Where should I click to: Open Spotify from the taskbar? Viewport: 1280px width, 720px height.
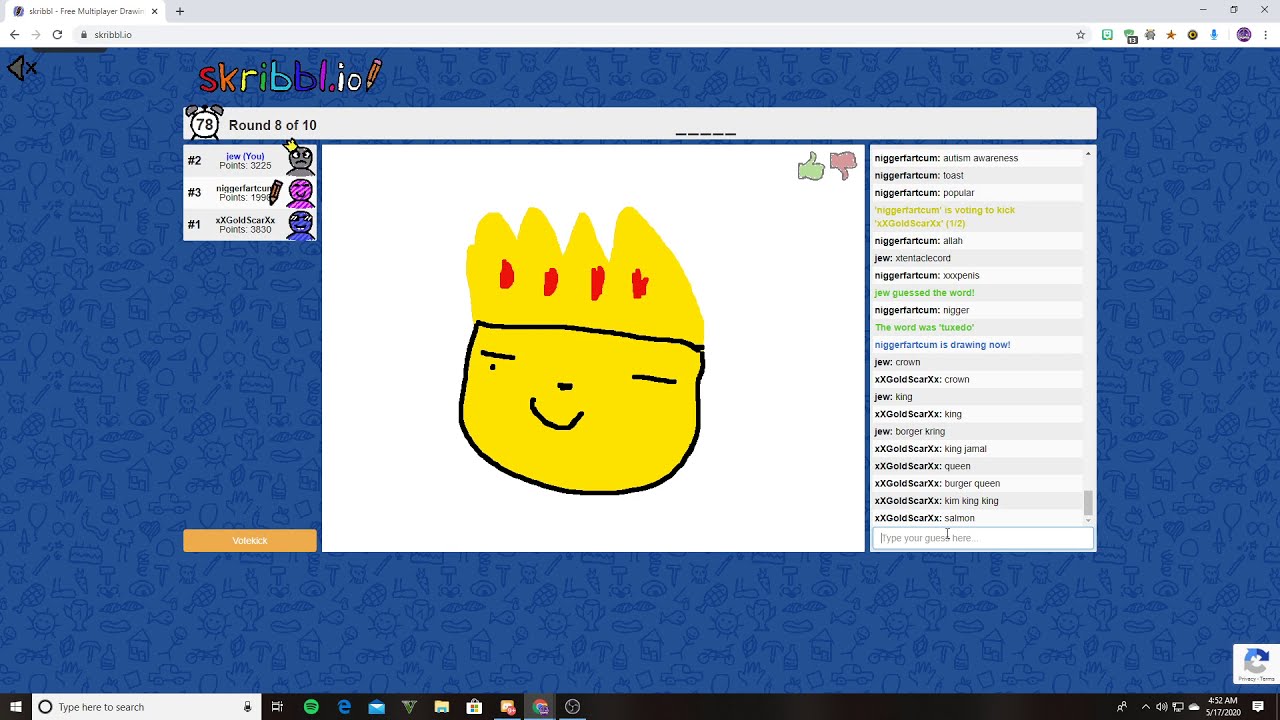pyautogui.click(x=311, y=707)
